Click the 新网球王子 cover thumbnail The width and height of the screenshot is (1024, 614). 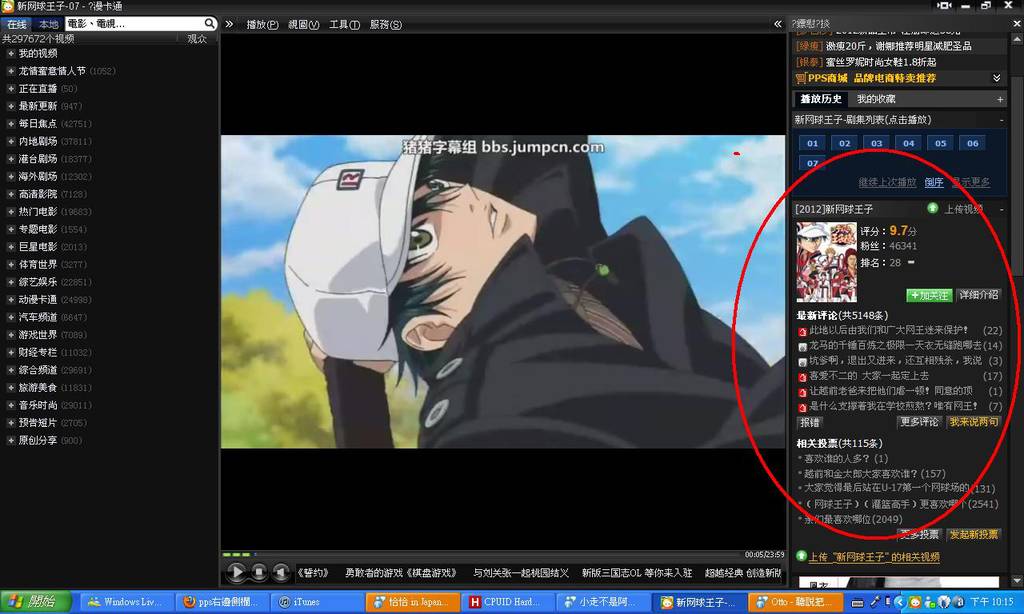coord(826,262)
